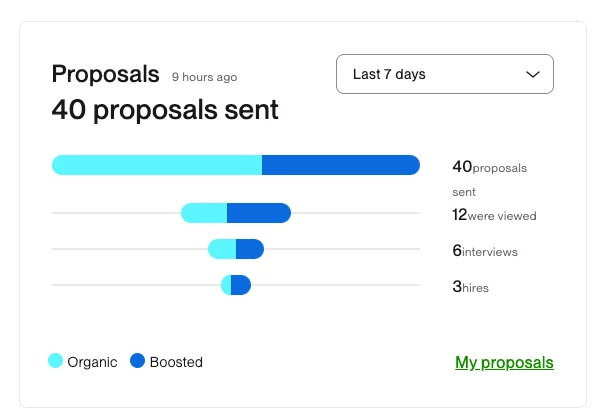Click the 3 hires stat label
Viewport: 604px width, 420px height.
(471, 287)
